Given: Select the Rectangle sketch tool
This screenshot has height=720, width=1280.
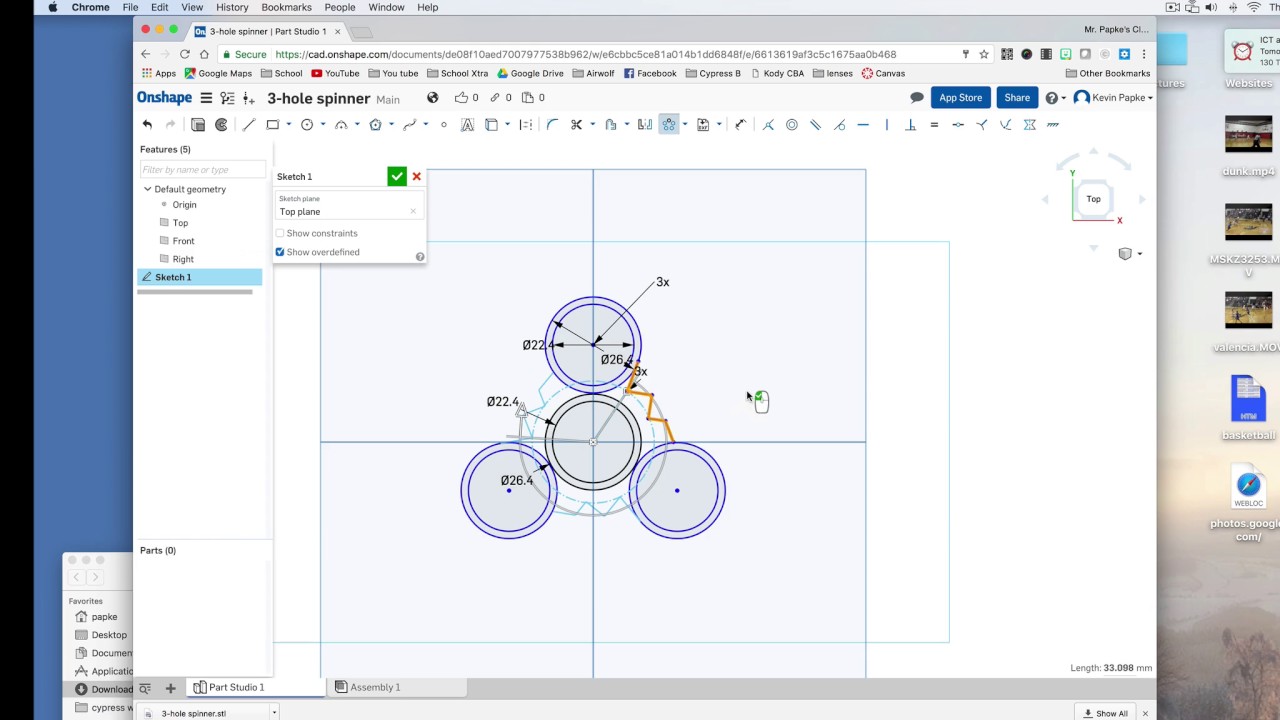Looking at the screenshot, I should pyautogui.click(x=272, y=125).
